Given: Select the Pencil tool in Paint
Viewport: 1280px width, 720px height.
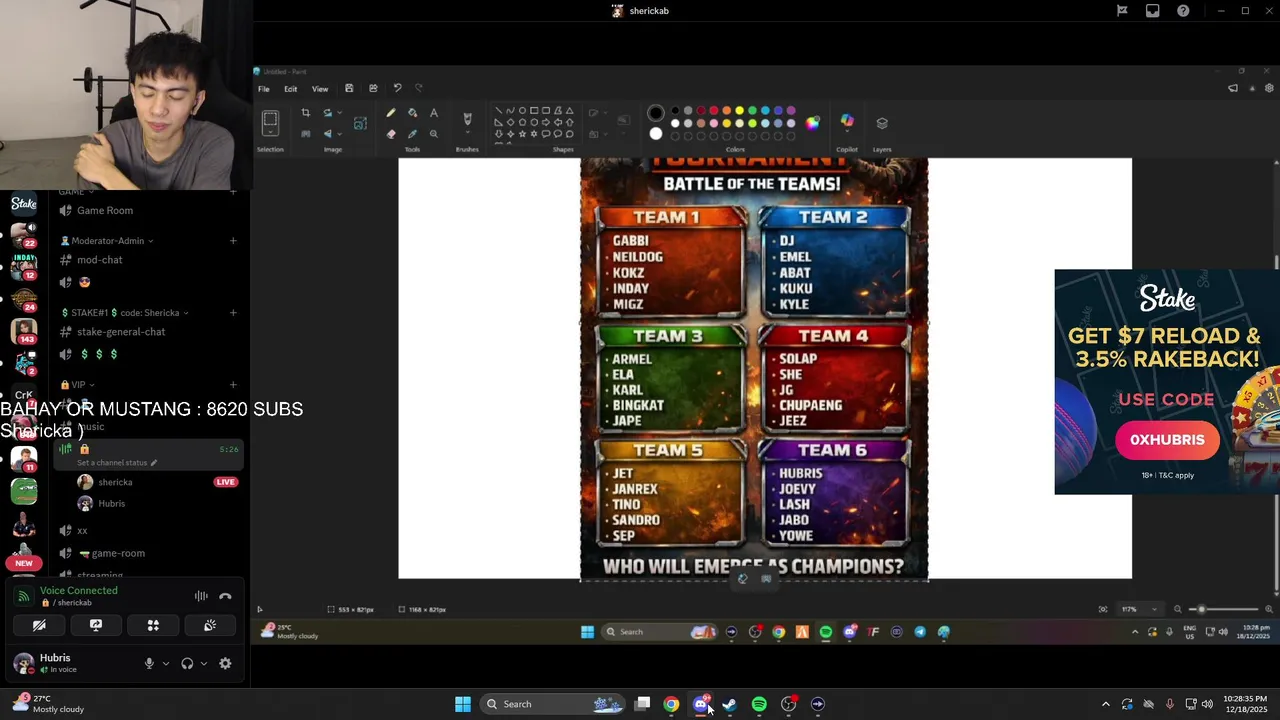Looking at the screenshot, I should pos(391,113).
